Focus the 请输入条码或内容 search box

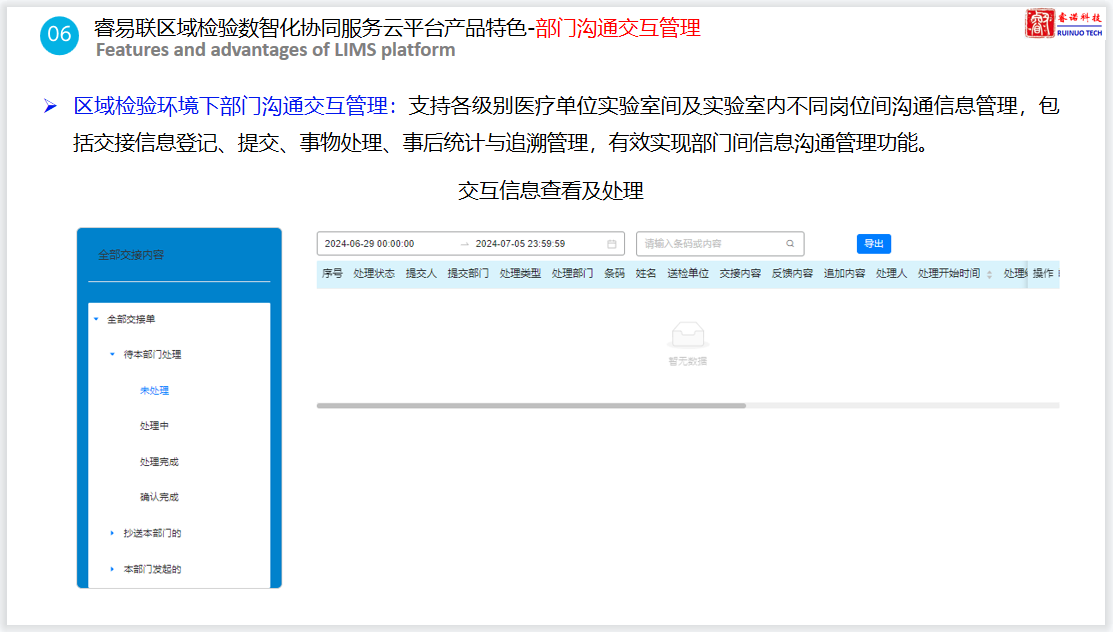click(x=710, y=244)
